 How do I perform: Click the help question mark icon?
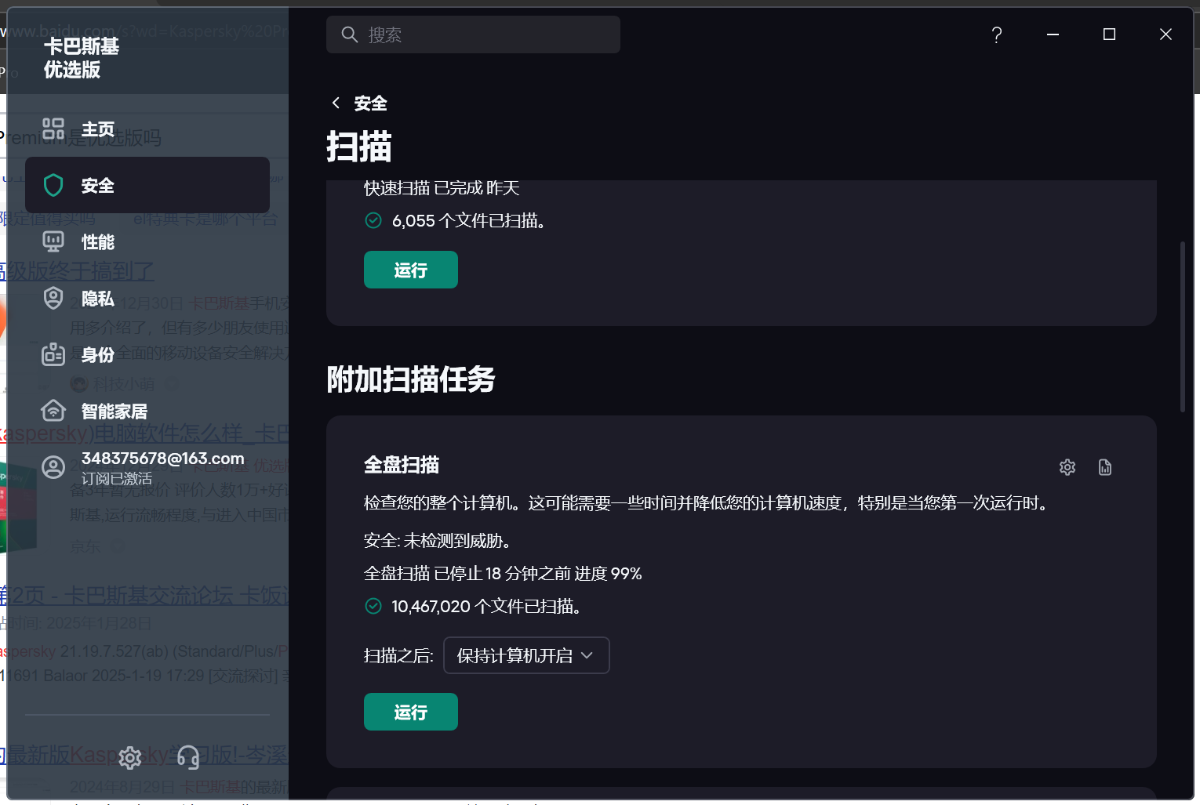pyautogui.click(x=997, y=34)
